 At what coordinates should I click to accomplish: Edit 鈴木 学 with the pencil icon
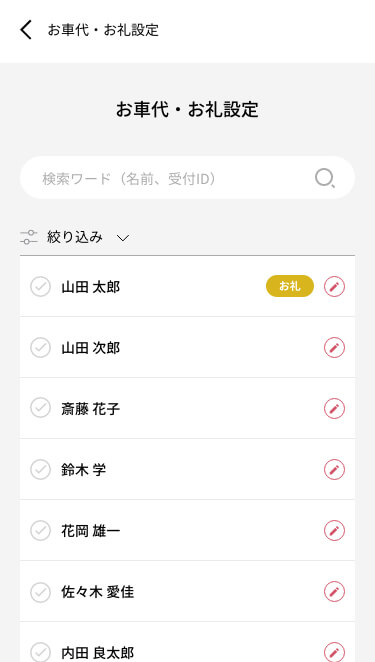coord(334,469)
